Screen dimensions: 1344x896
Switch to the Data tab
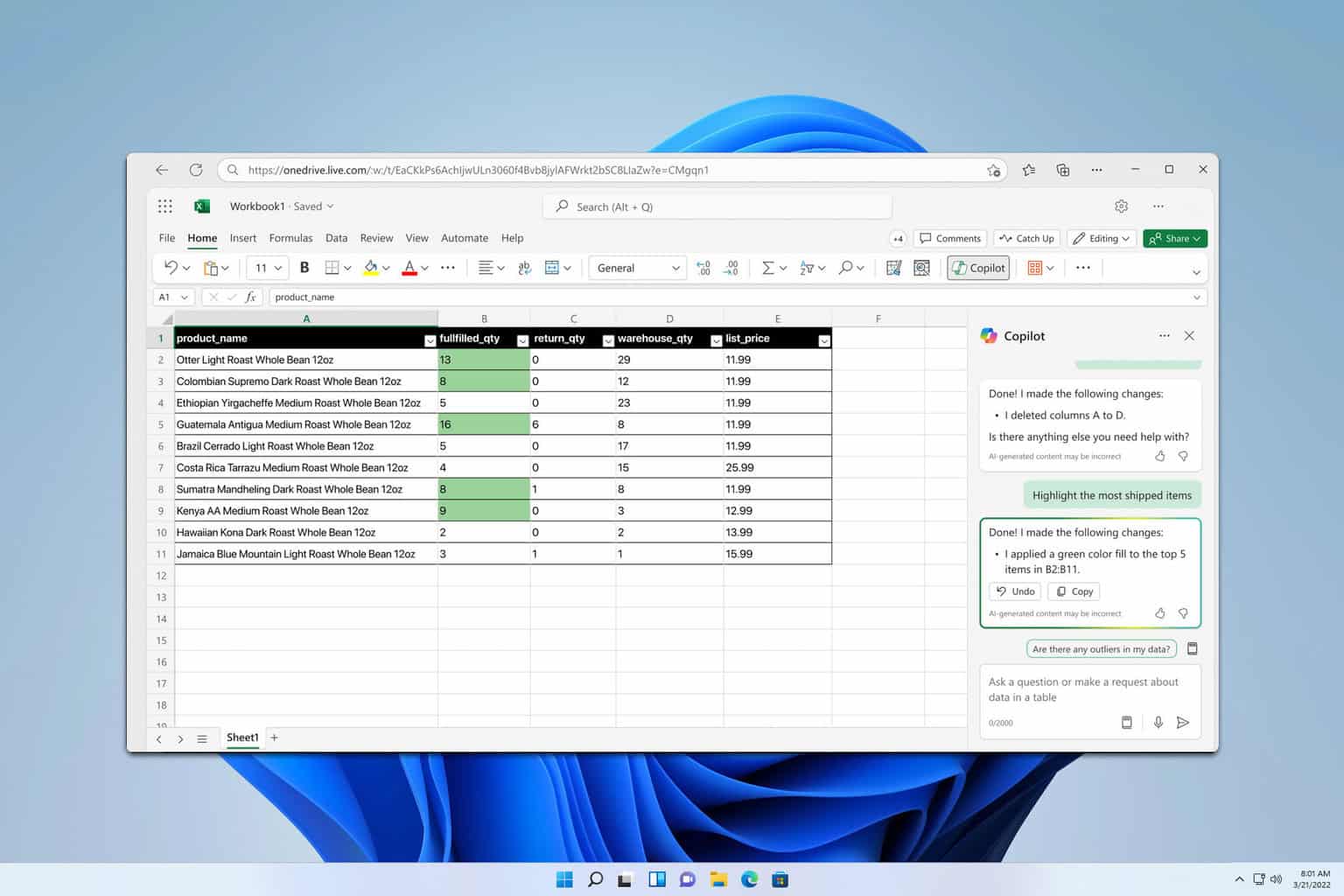(337, 238)
